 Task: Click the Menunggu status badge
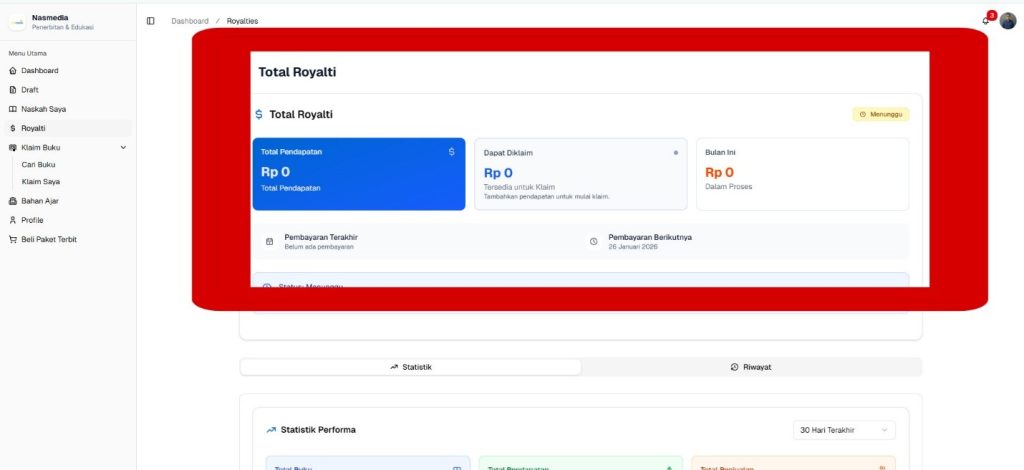tap(880, 115)
